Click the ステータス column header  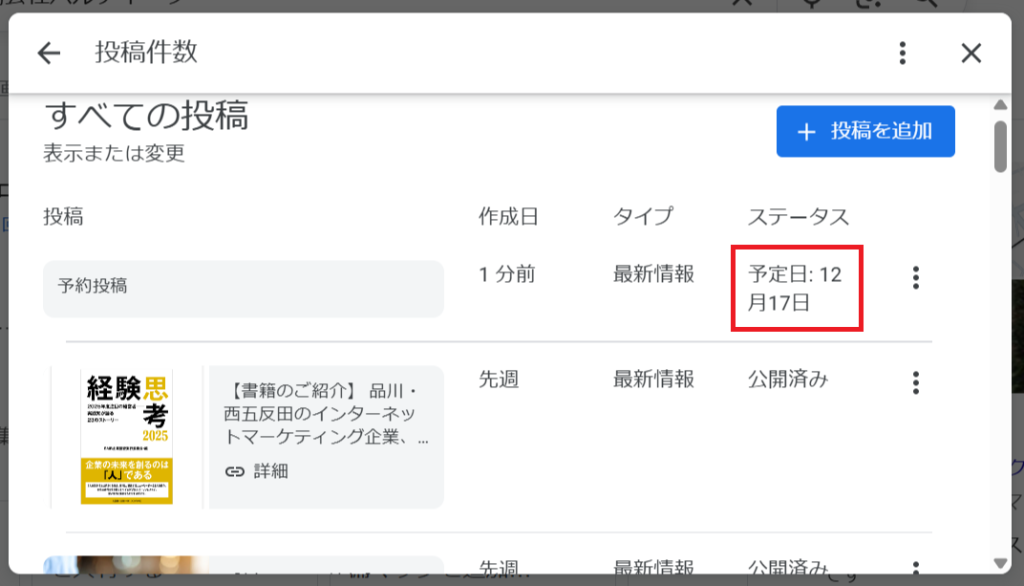[x=798, y=216]
